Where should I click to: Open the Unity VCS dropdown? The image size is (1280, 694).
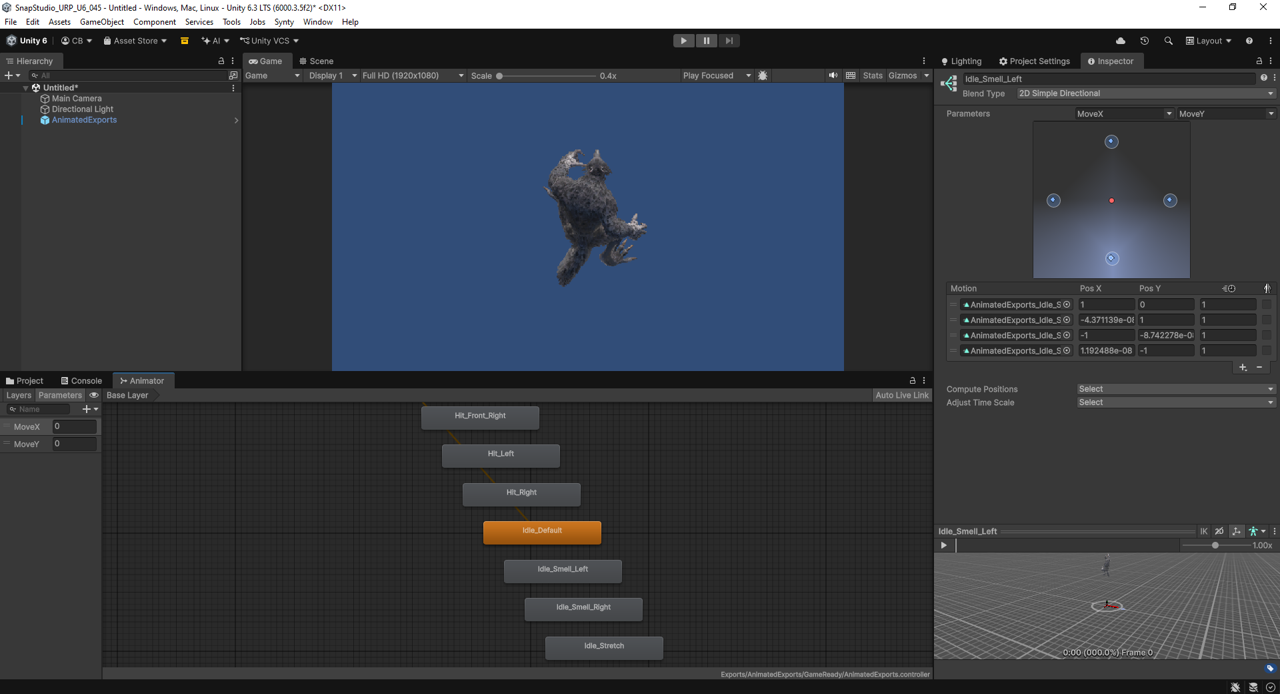coord(269,41)
